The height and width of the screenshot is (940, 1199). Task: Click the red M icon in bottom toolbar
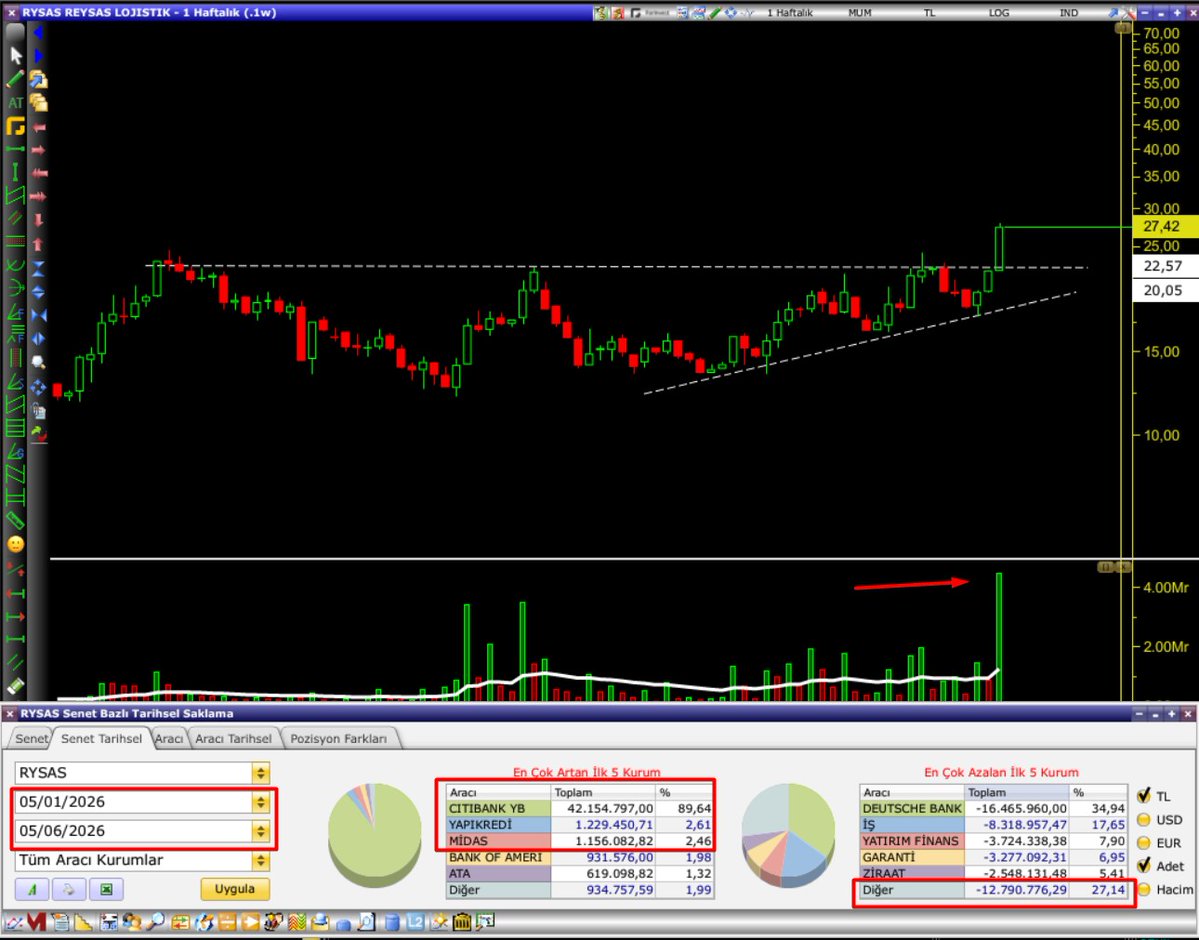click(36, 922)
